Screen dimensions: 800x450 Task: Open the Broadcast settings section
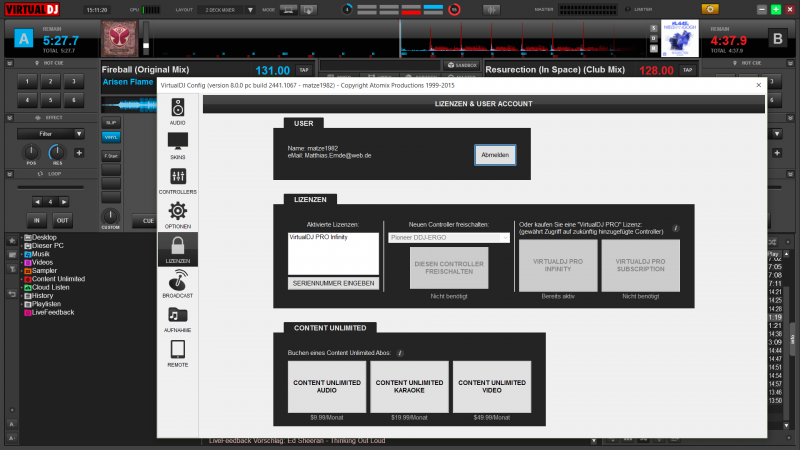[x=178, y=284]
